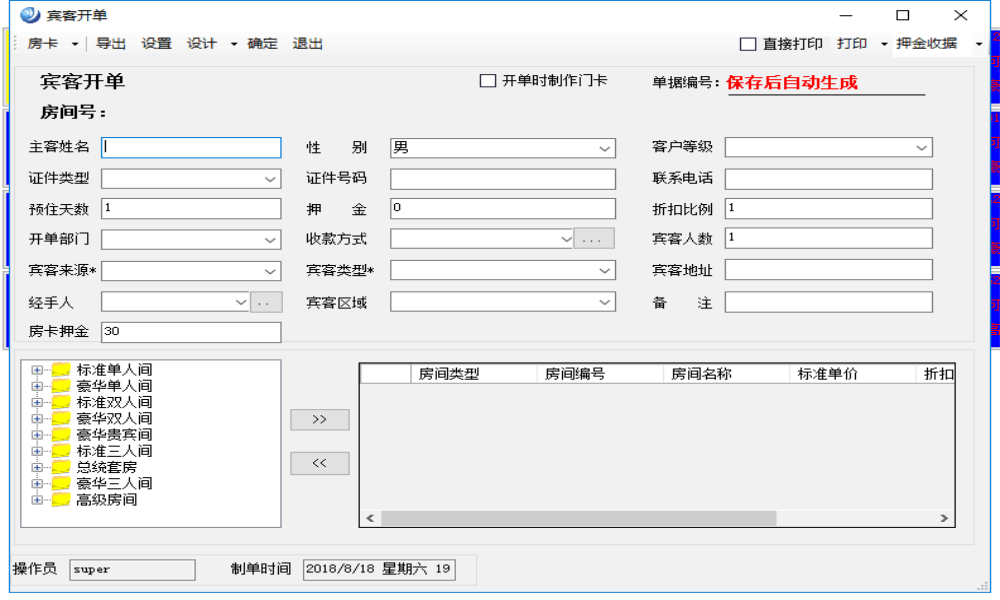Image resolution: width=1000 pixels, height=600 pixels.
Task: Click 设计 in the toolbar
Action: click(202, 44)
